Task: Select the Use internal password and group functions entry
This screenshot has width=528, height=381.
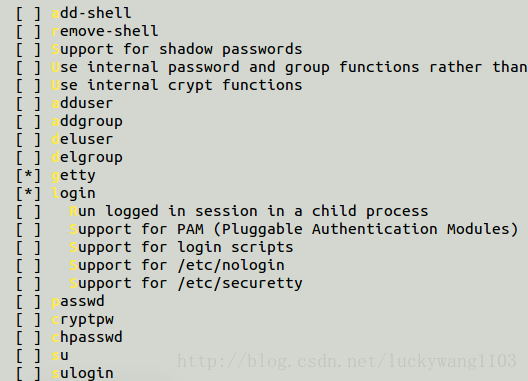Action: 289,67
